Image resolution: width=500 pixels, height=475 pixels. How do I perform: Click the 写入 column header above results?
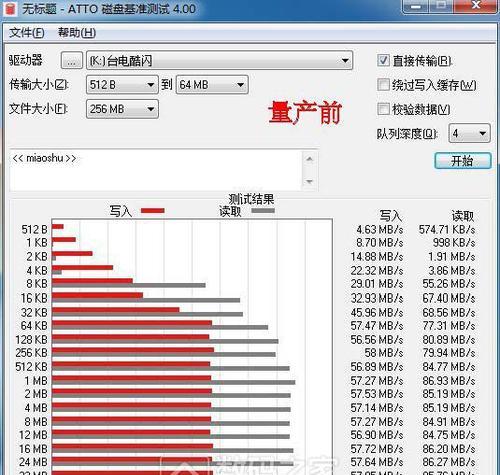tap(391, 216)
